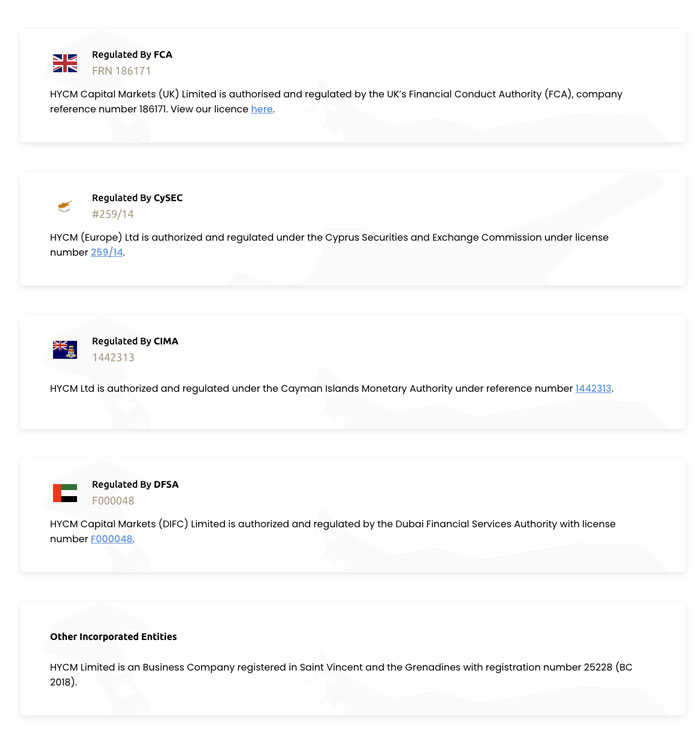This screenshot has width=700, height=741.
Task: Click the HYCM (Europe) Ltd description paragraph
Action: [x=329, y=245]
